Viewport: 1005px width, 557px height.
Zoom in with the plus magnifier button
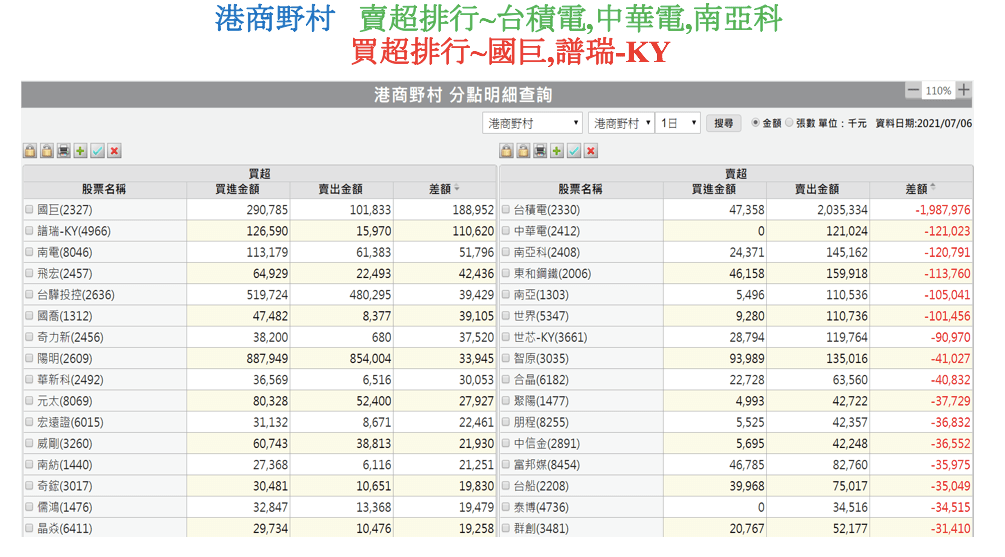963,91
